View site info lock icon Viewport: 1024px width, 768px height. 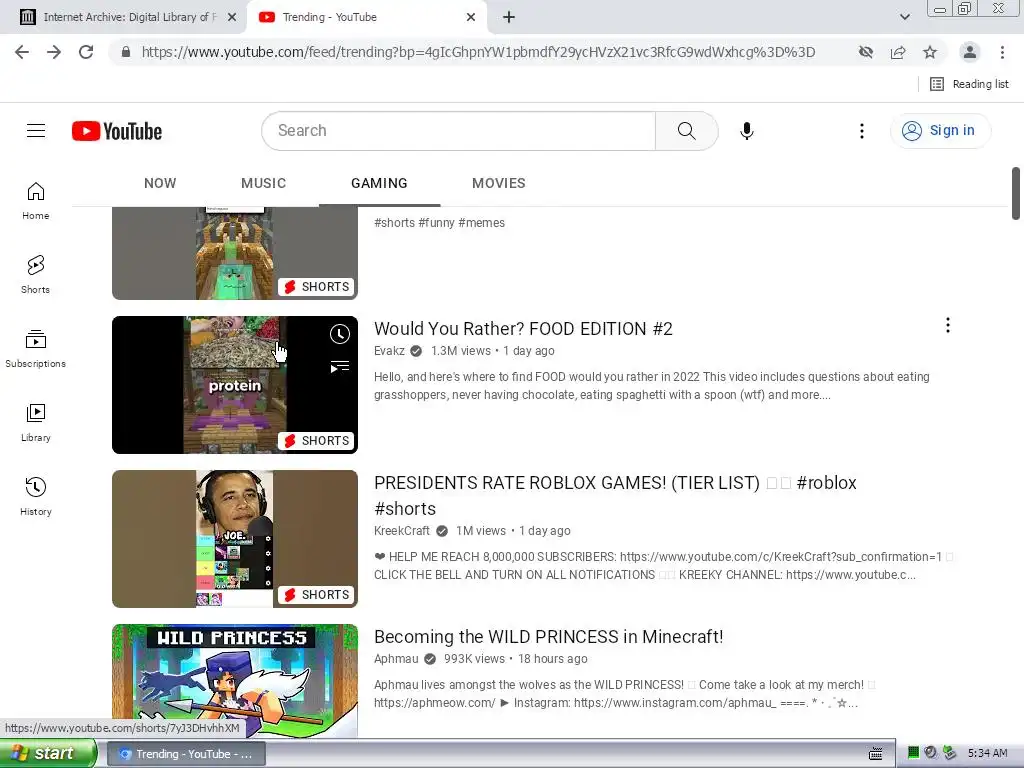point(125,52)
